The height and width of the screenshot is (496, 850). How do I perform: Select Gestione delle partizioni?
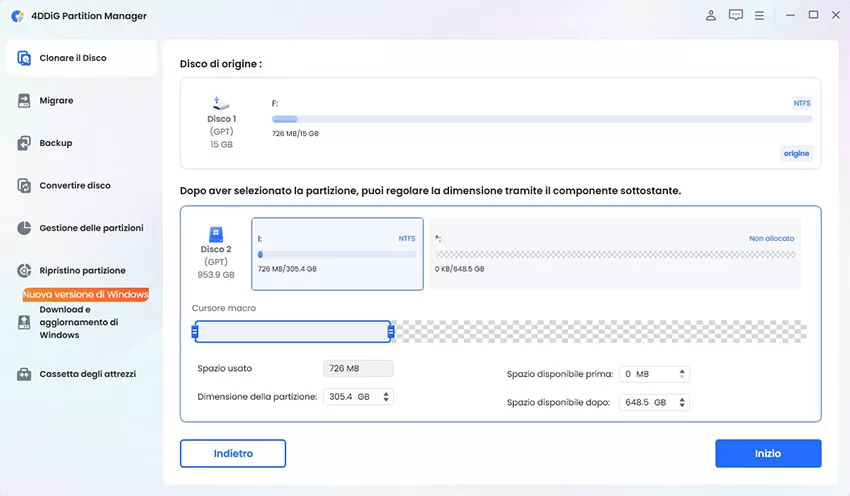[x=90, y=228]
